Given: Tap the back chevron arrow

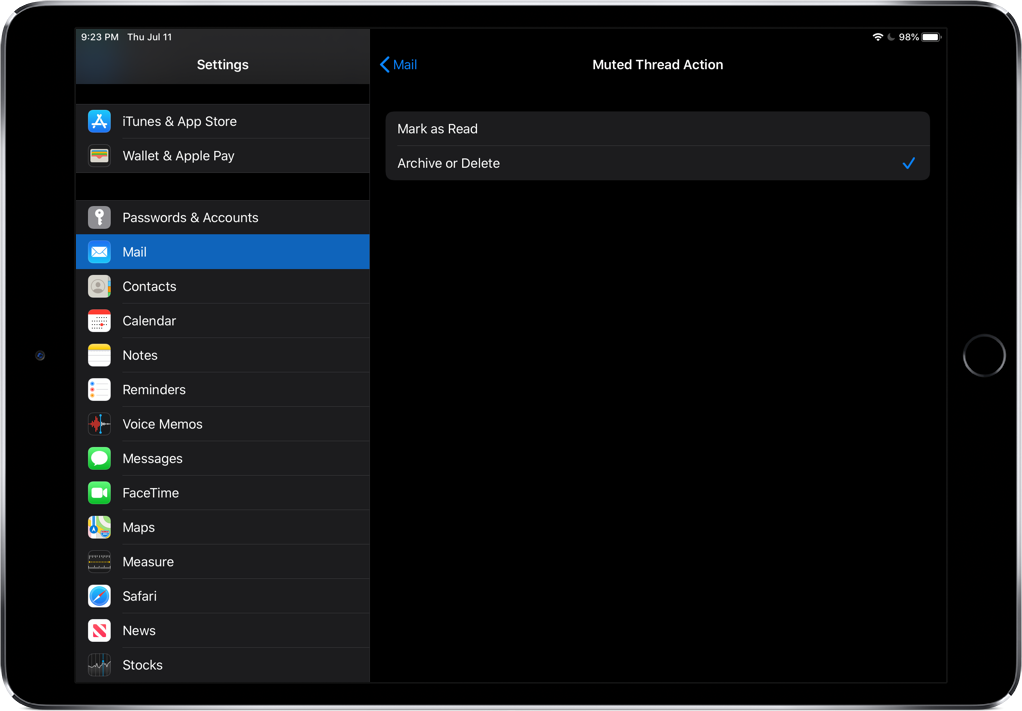Looking at the screenshot, I should pos(385,65).
